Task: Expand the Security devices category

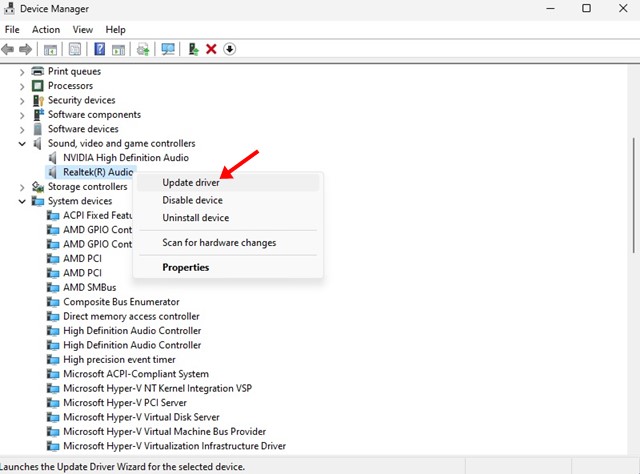Action: click(x=22, y=101)
